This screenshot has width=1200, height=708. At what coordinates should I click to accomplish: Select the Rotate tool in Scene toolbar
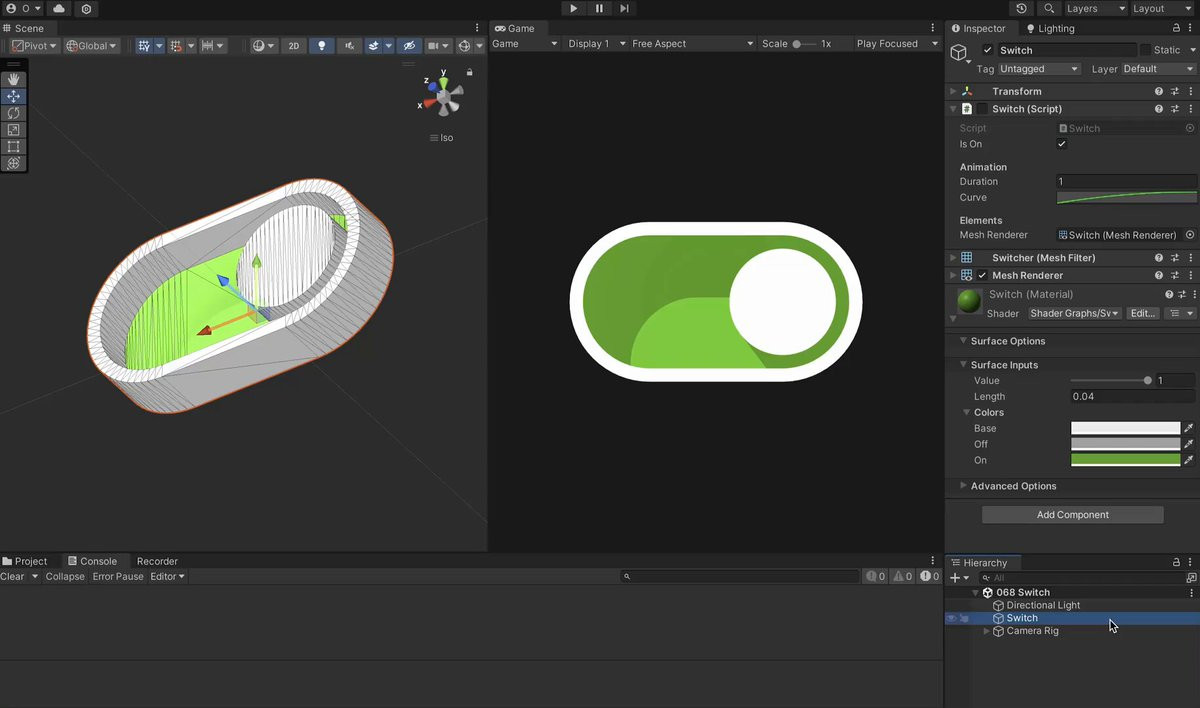click(x=13, y=113)
